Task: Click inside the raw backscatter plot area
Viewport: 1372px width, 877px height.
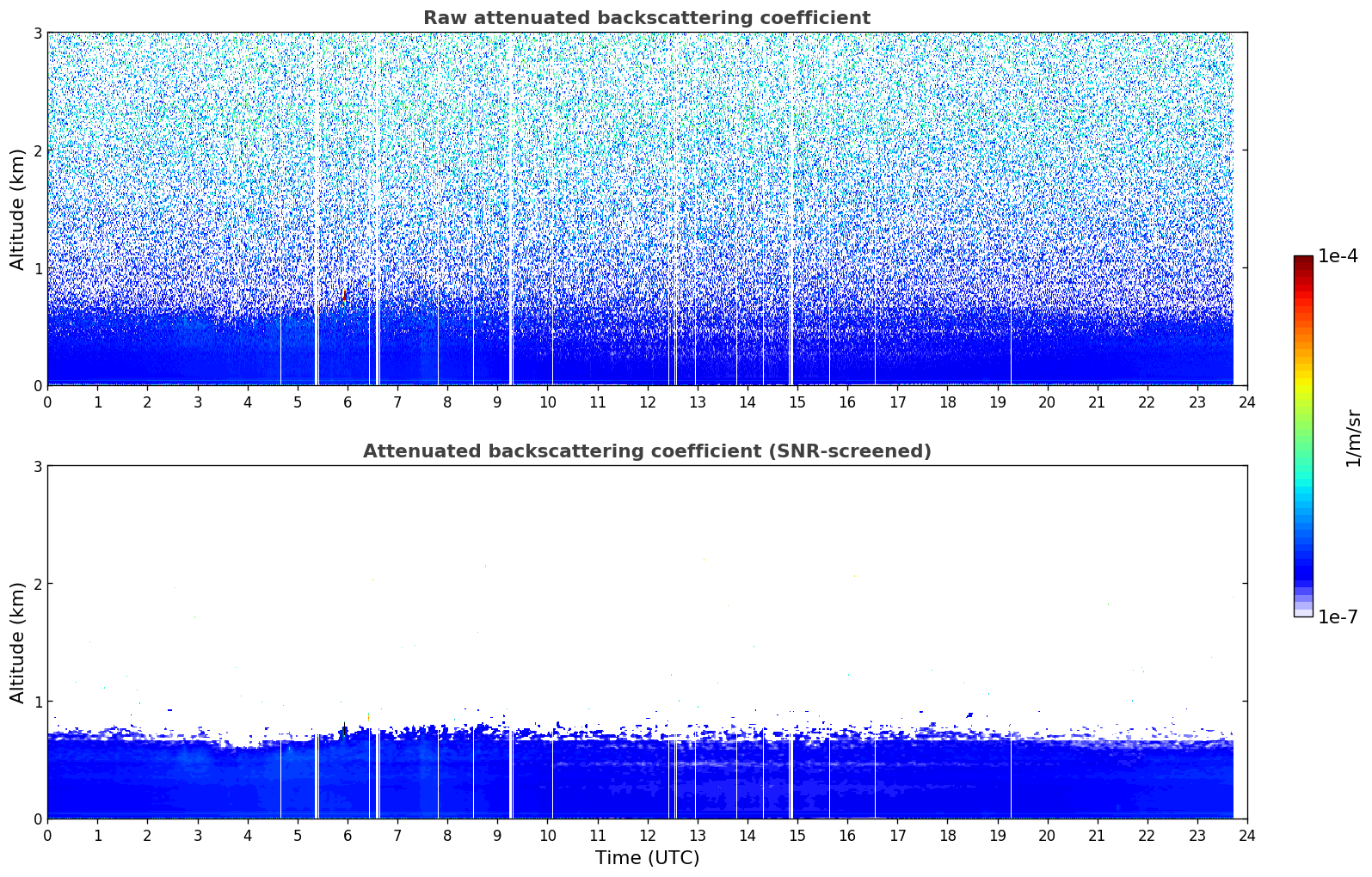Action: click(647, 209)
